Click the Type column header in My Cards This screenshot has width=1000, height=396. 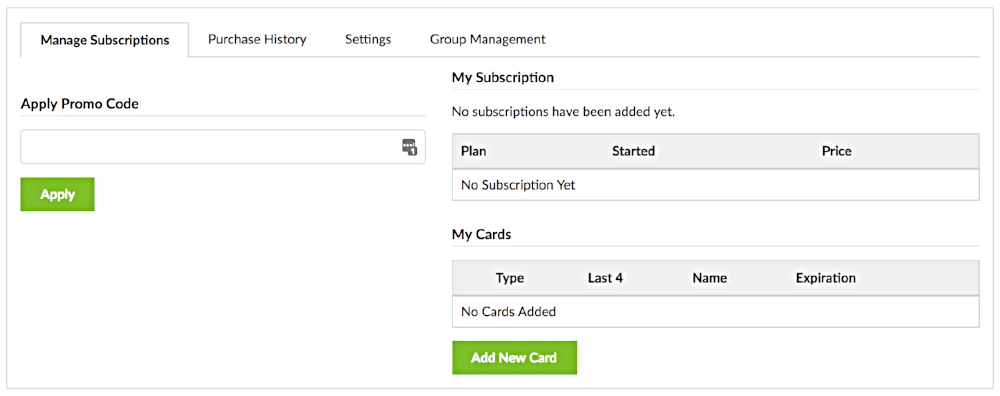510,278
